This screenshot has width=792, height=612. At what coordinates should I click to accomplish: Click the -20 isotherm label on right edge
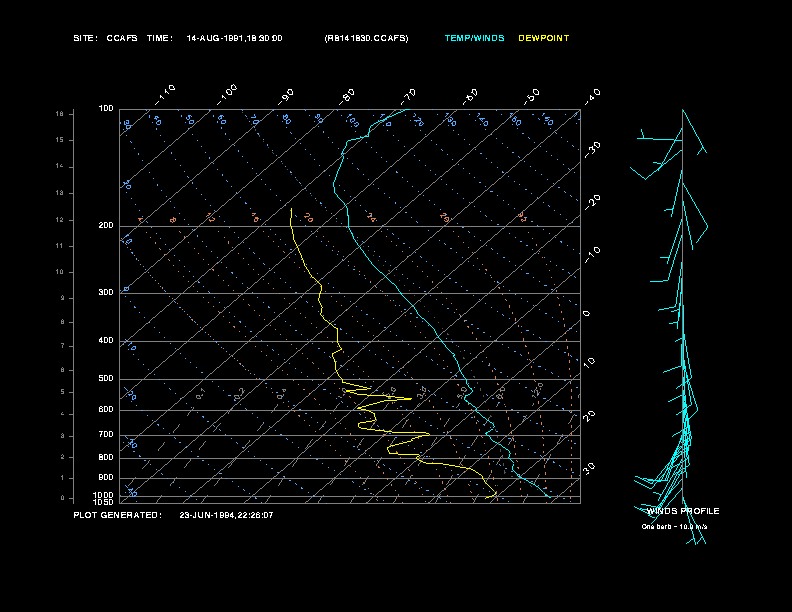[592, 202]
